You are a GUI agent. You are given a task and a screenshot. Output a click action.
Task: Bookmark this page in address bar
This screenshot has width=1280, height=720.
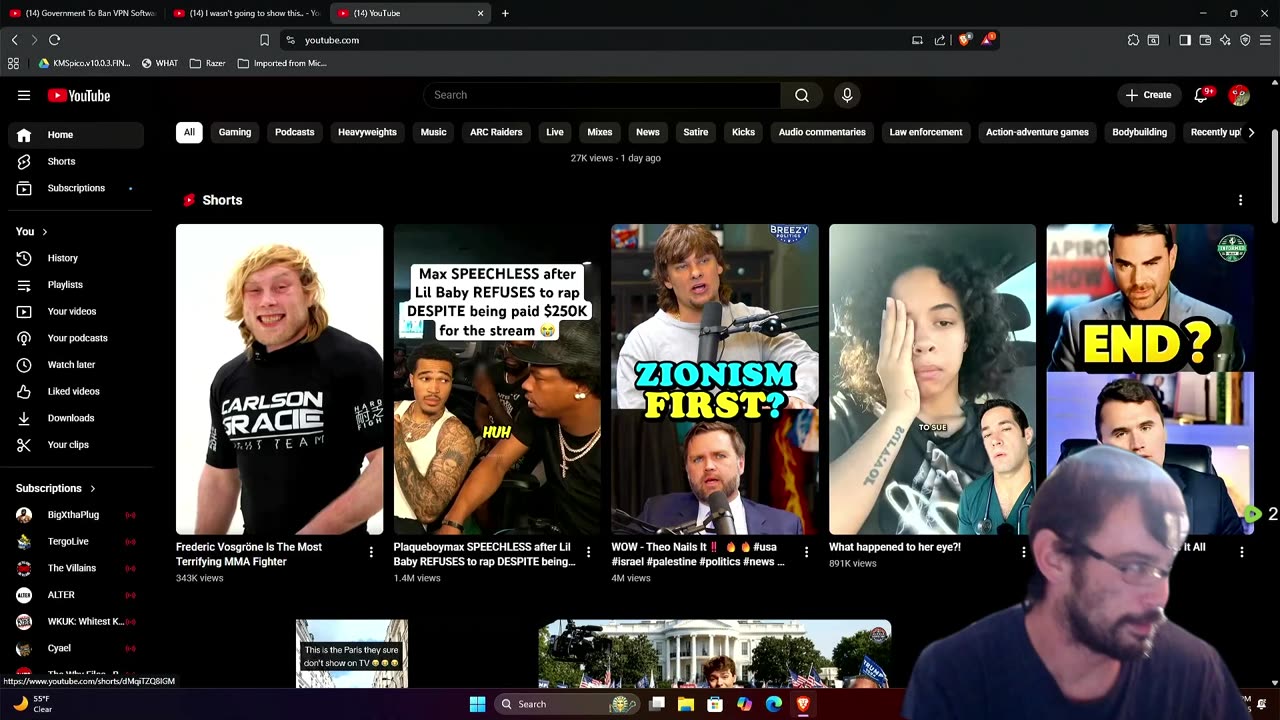click(x=264, y=40)
